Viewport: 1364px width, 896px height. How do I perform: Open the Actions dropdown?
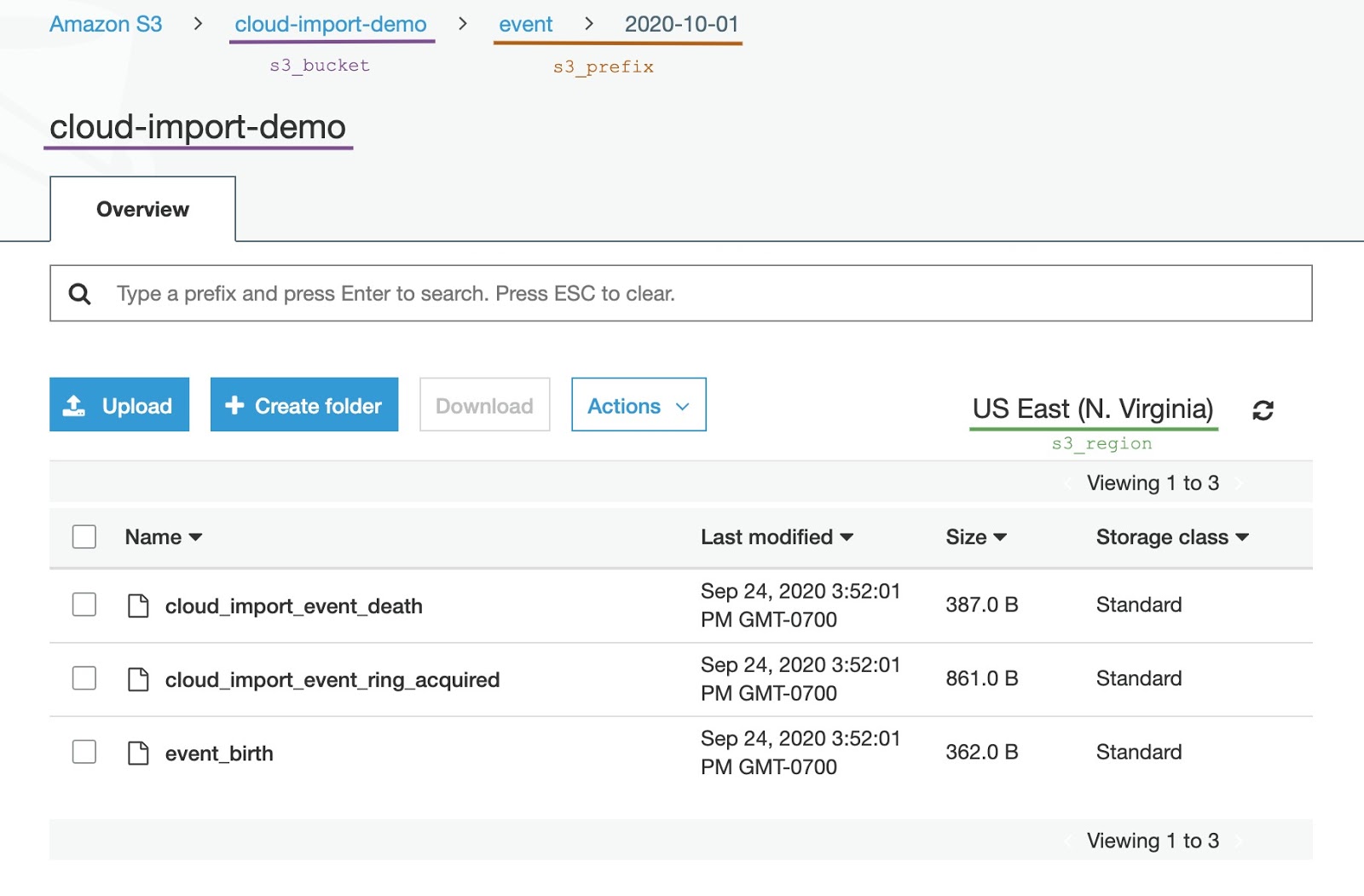click(639, 405)
